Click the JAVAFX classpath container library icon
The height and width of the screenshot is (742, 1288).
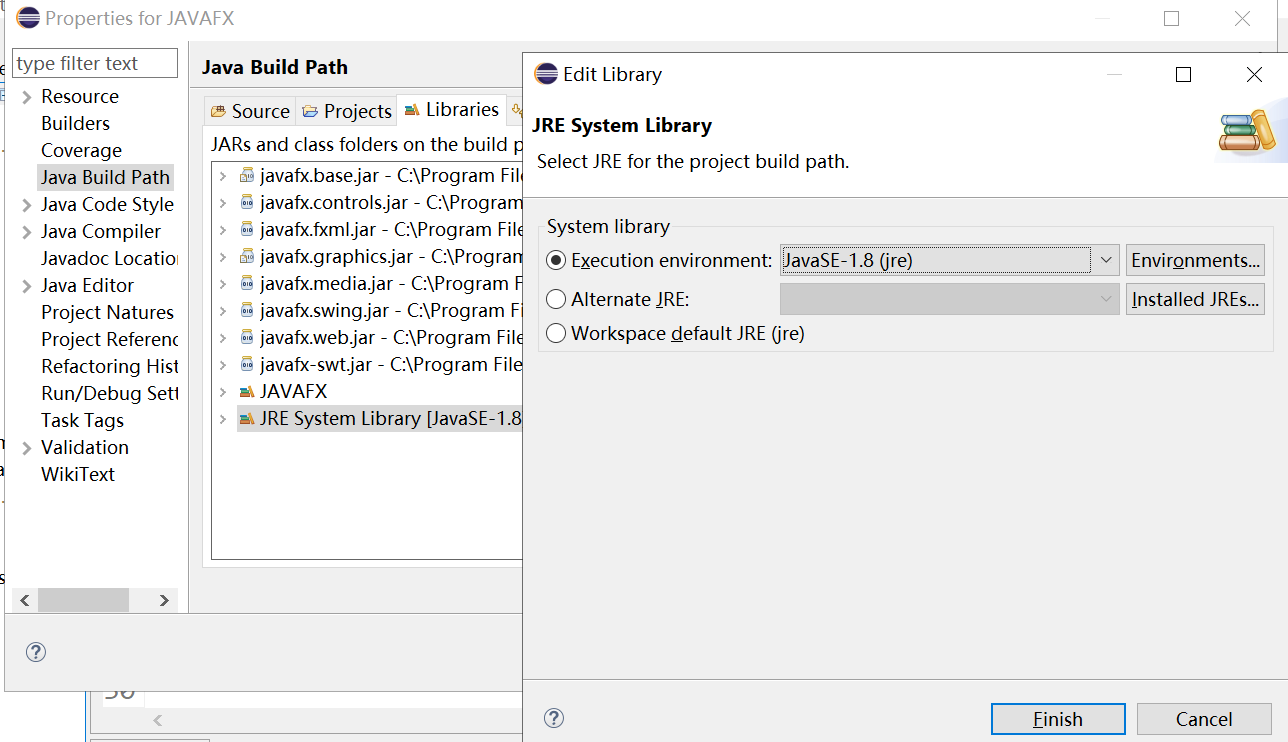(247, 391)
